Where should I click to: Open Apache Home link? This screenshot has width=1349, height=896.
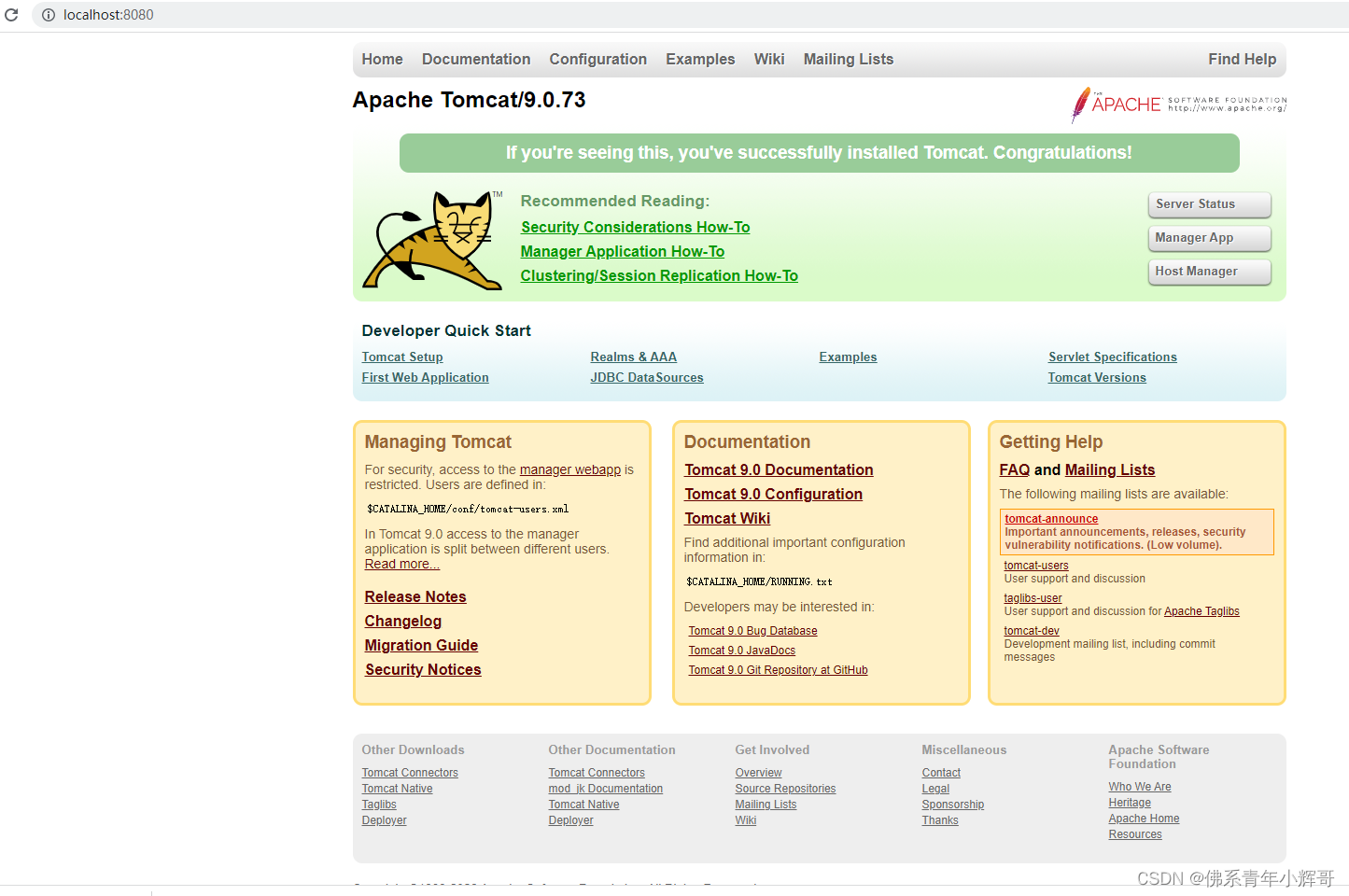[1144, 819]
